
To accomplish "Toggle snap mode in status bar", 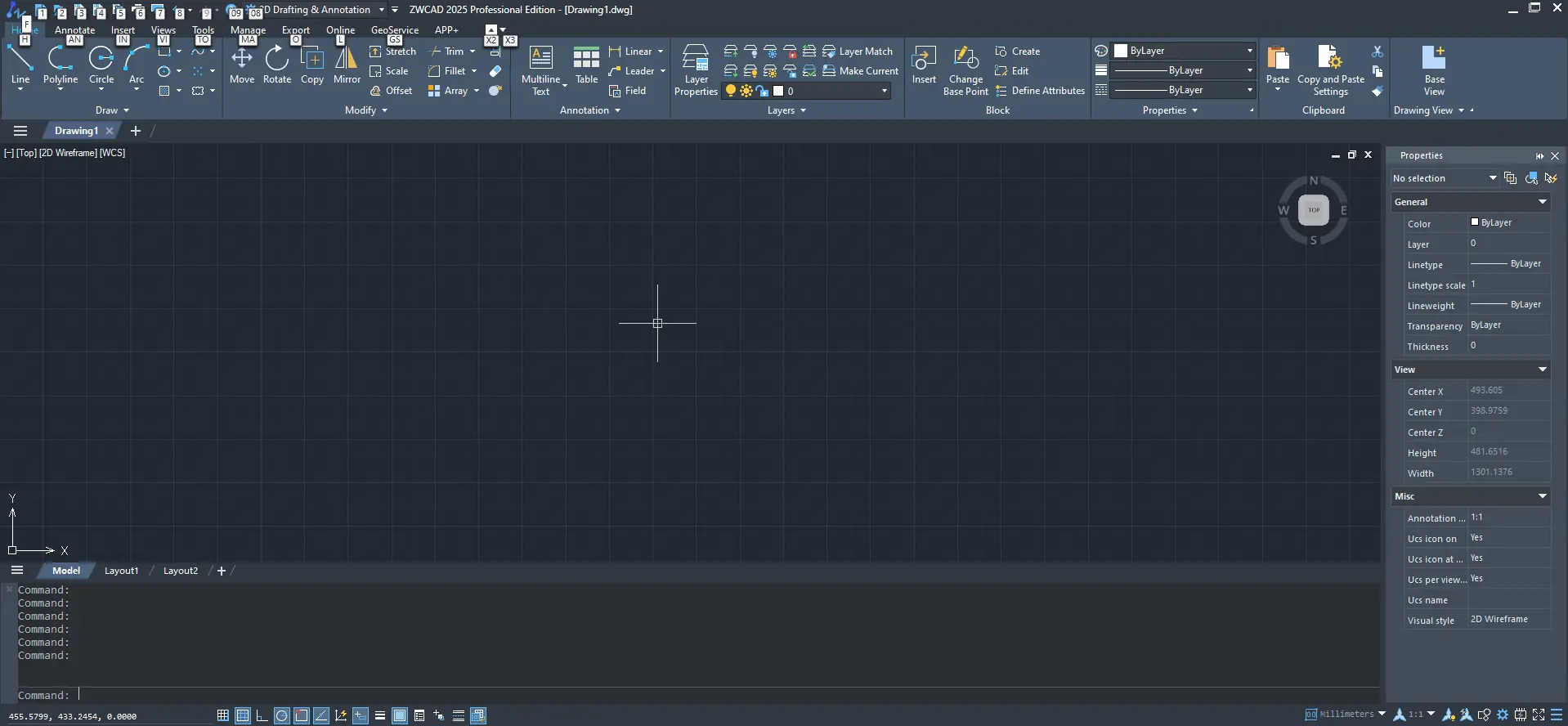I will coord(223,715).
